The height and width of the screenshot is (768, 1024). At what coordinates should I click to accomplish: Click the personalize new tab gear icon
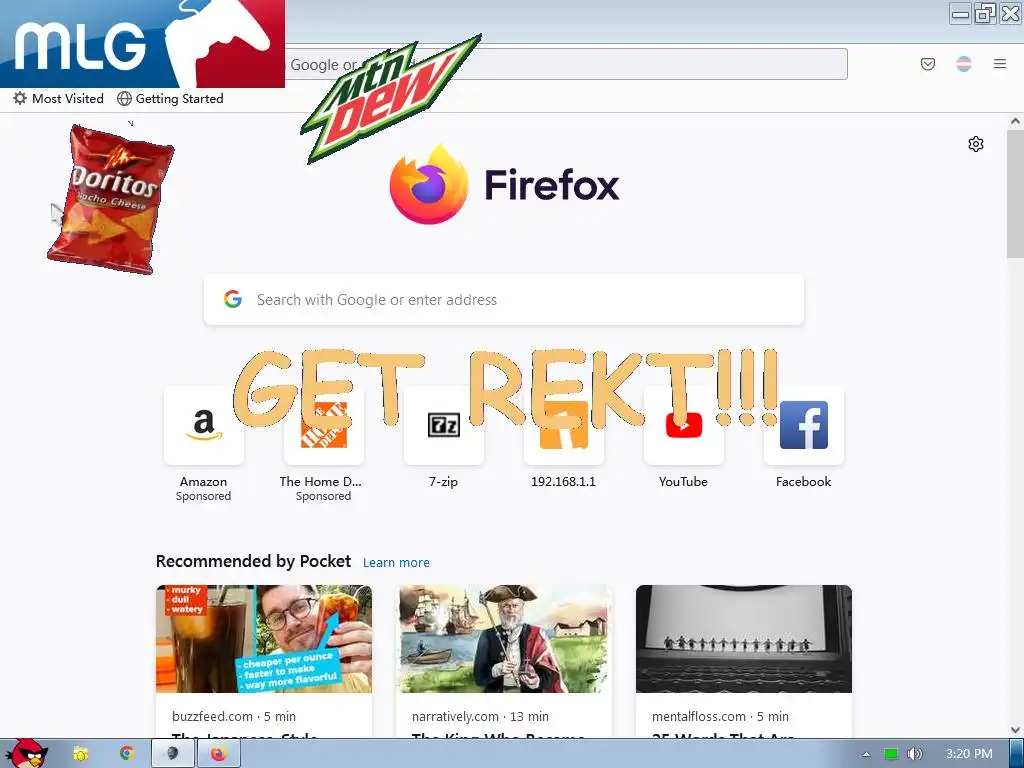click(976, 144)
